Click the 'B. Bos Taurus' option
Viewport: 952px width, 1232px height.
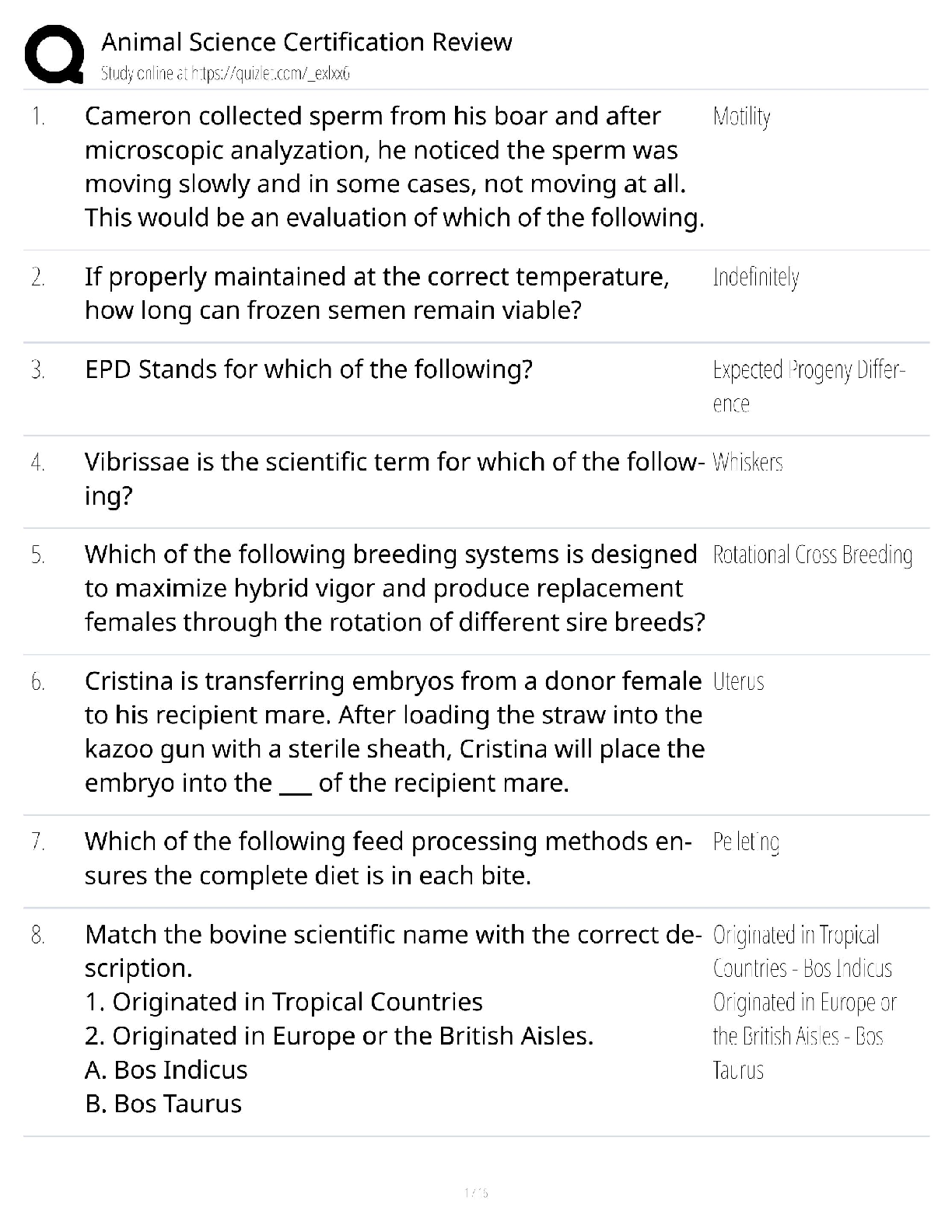(x=163, y=1104)
